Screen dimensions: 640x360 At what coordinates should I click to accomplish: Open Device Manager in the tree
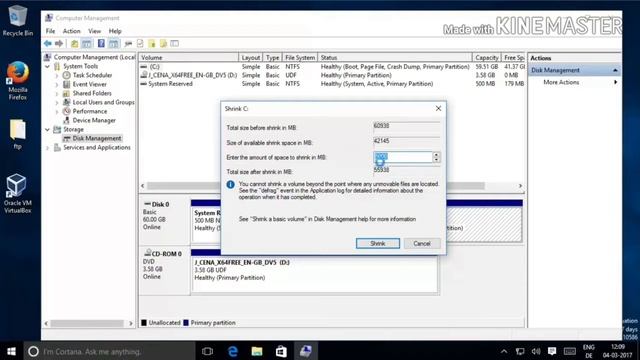(94, 120)
